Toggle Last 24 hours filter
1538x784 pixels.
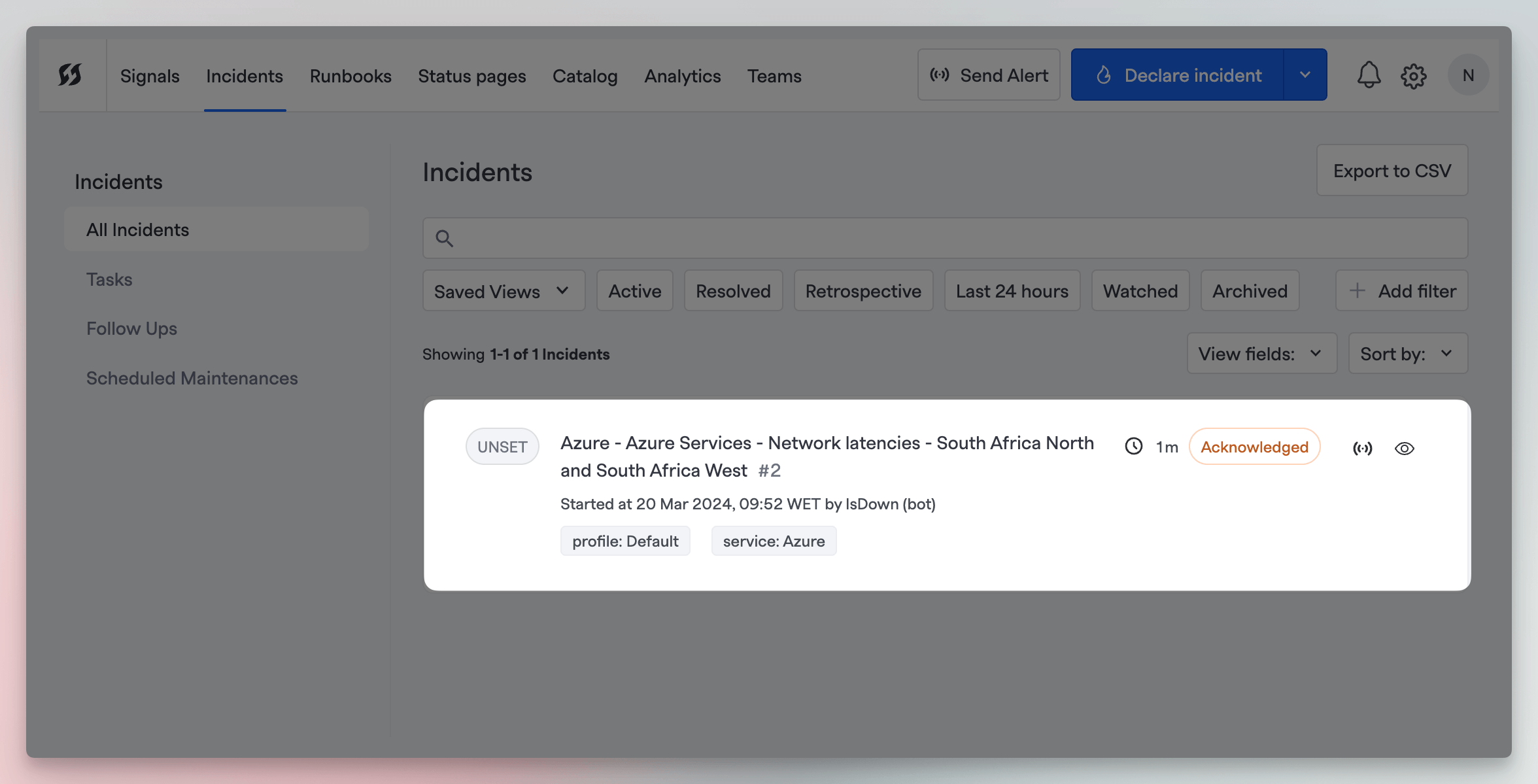click(1012, 291)
